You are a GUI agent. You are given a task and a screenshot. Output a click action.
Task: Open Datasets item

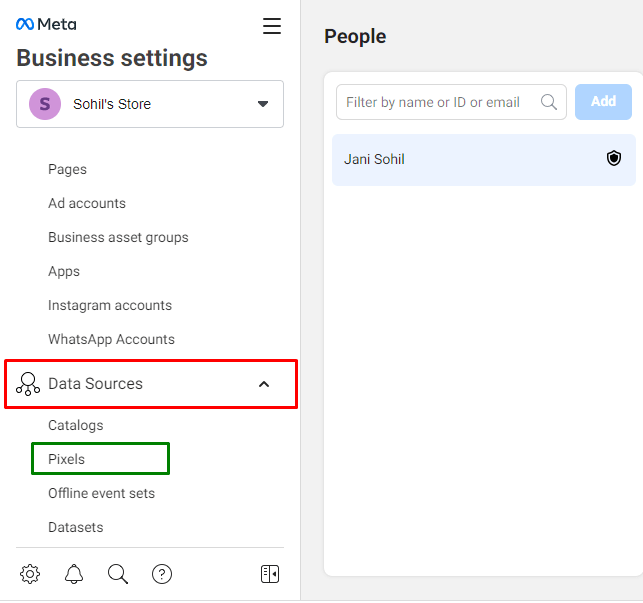pos(76,528)
